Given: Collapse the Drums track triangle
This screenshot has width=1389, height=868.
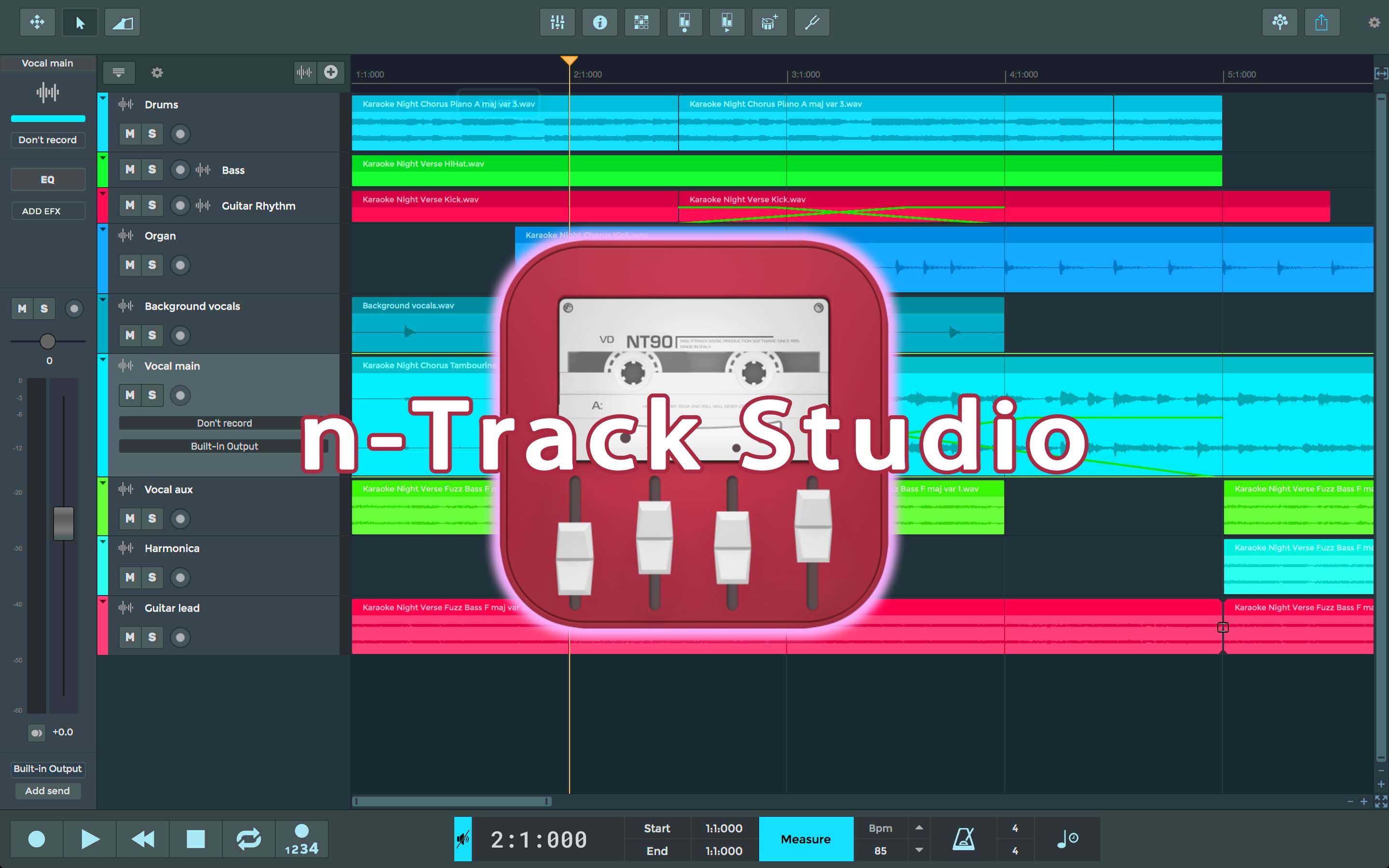Looking at the screenshot, I should 103,99.
